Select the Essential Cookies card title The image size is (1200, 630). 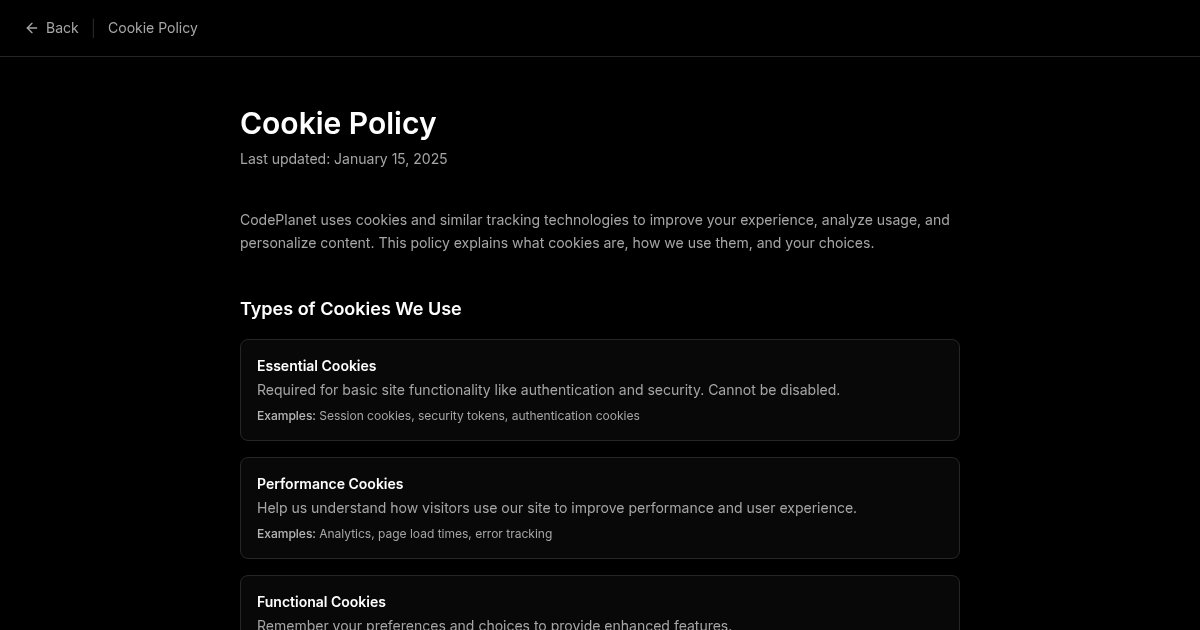point(316,366)
